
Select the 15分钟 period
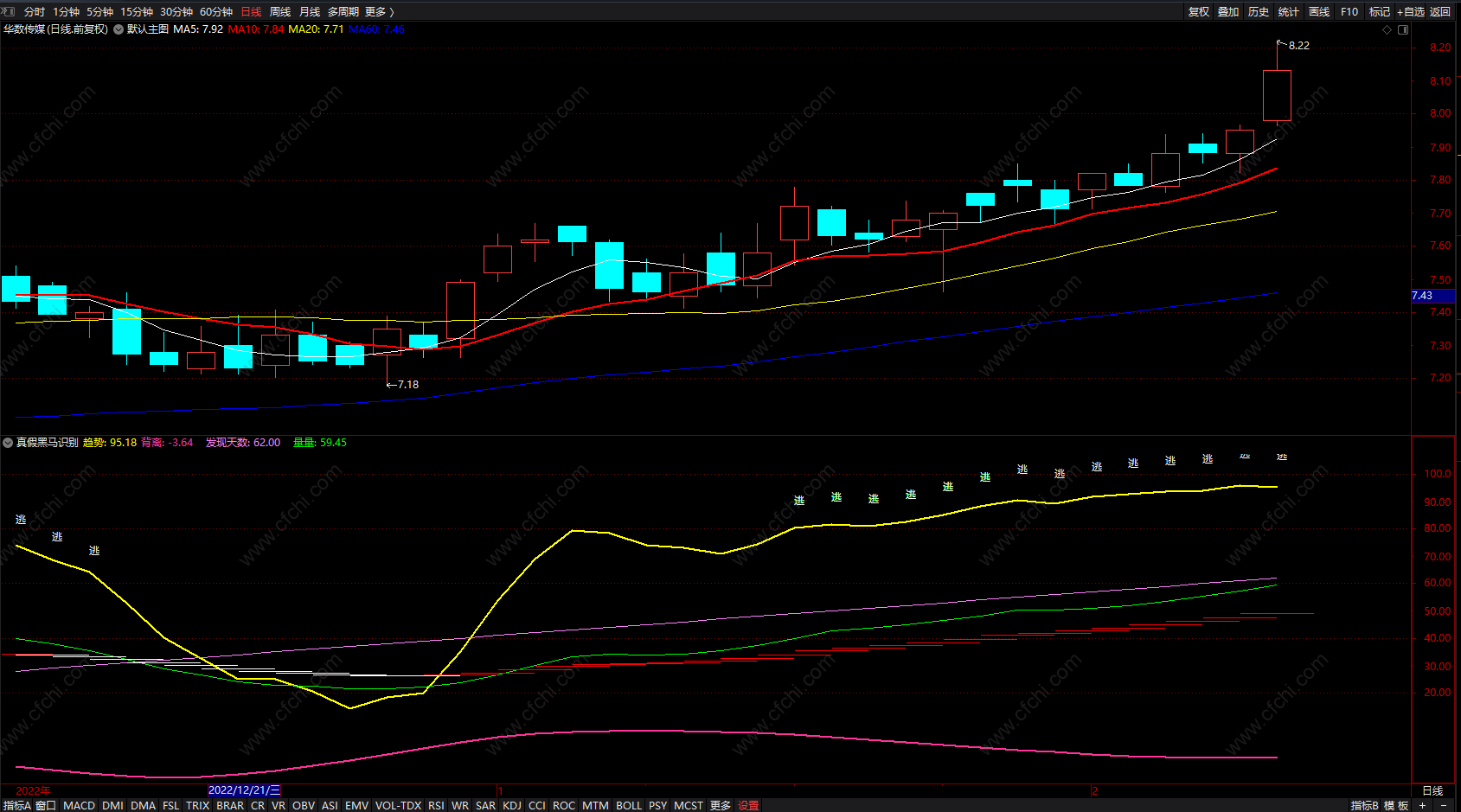137,12
